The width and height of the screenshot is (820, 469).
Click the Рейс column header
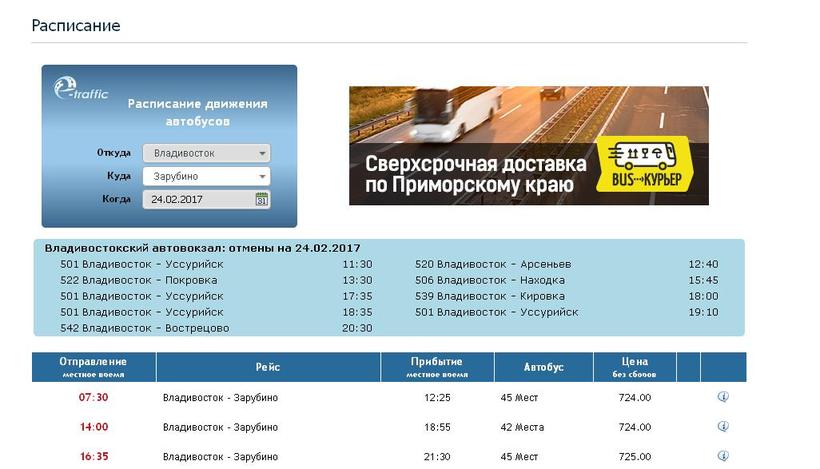tap(267, 367)
